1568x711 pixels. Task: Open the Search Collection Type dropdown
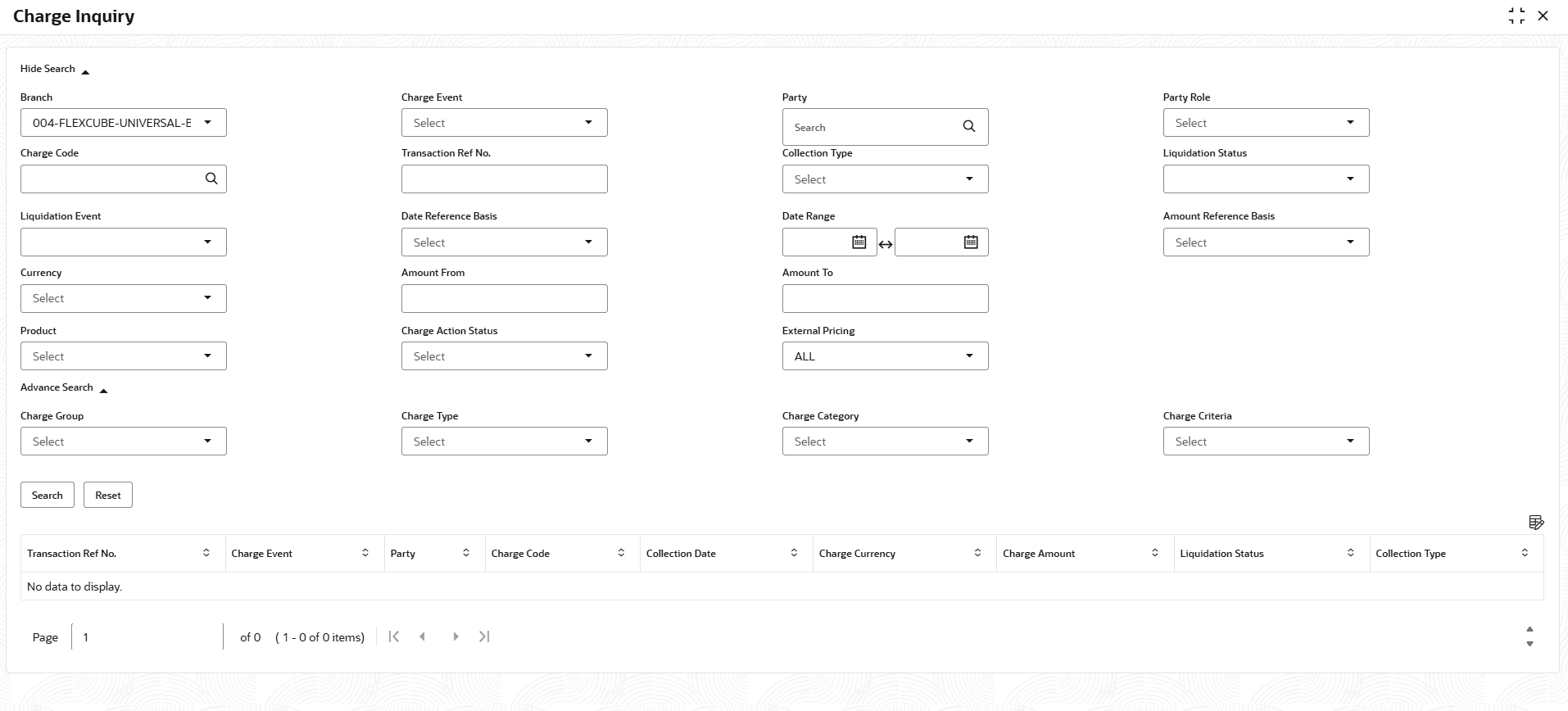[886, 179]
